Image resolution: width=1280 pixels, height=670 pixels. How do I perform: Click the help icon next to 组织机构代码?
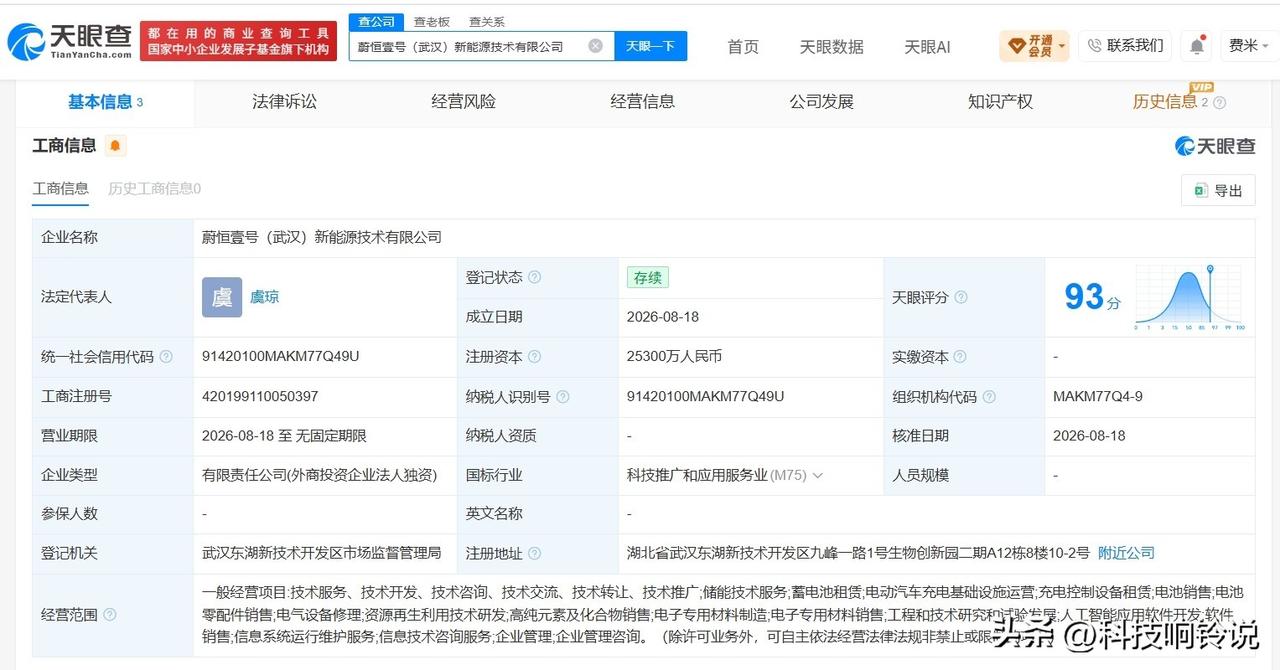(989, 397)
